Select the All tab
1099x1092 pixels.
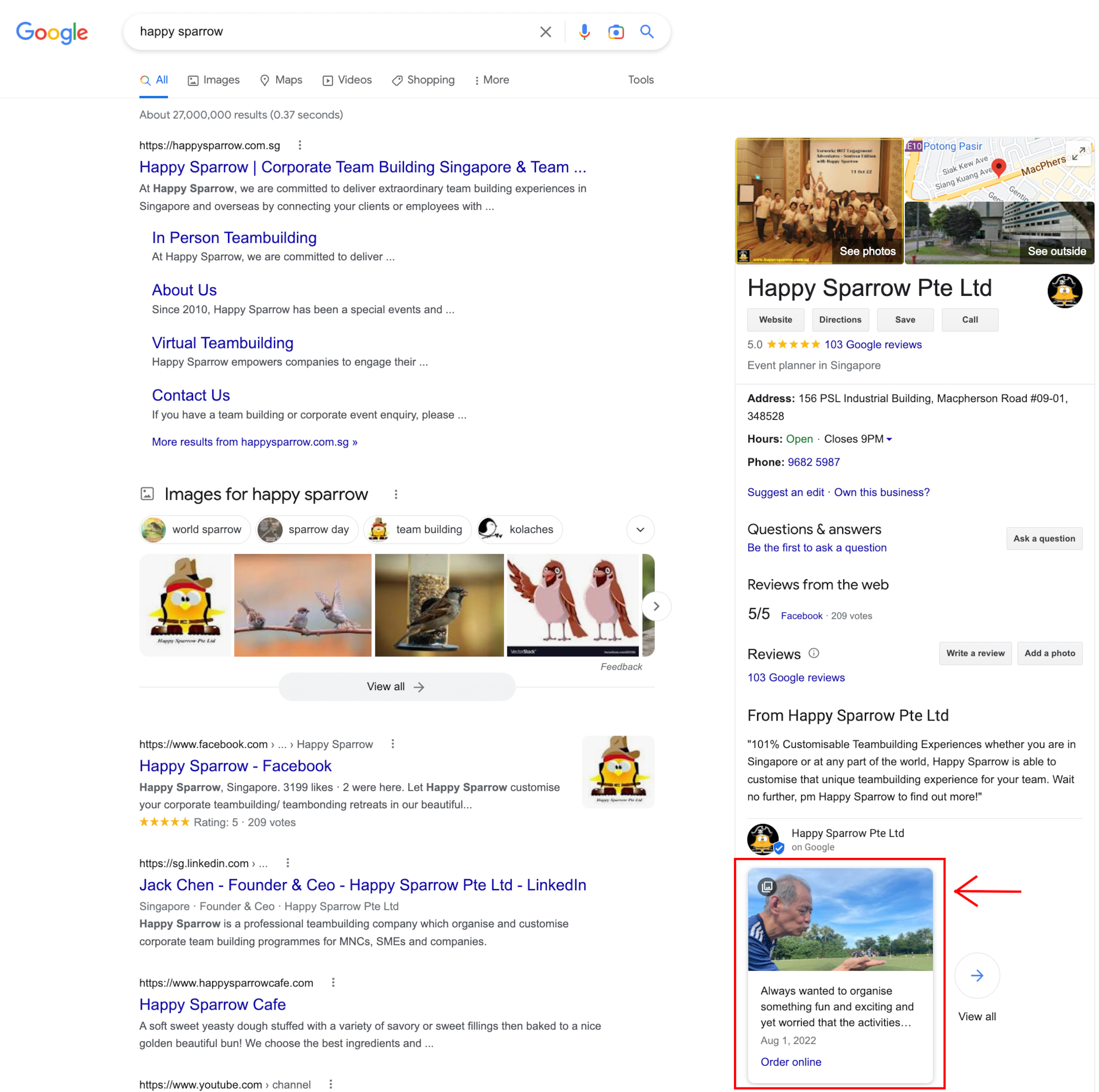point(154,80)
